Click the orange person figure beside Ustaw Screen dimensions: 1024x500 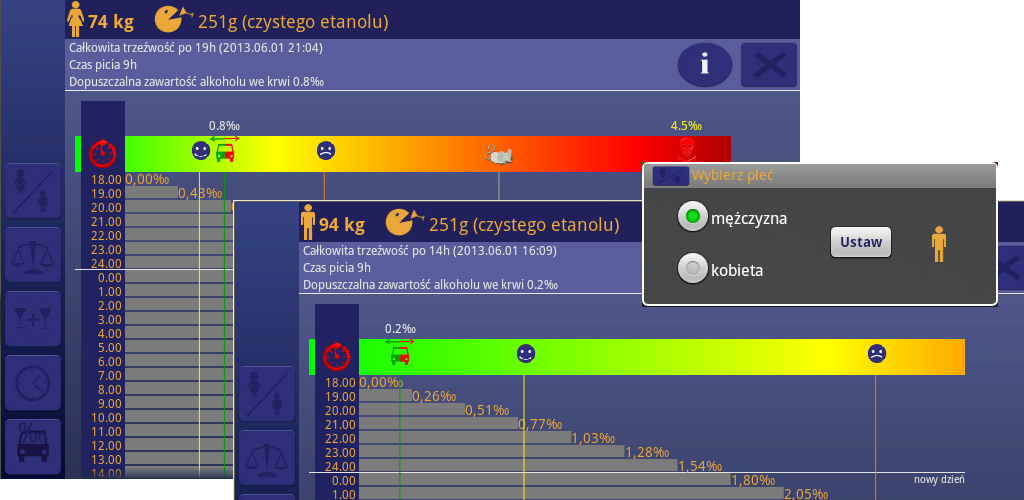point(938,243)
